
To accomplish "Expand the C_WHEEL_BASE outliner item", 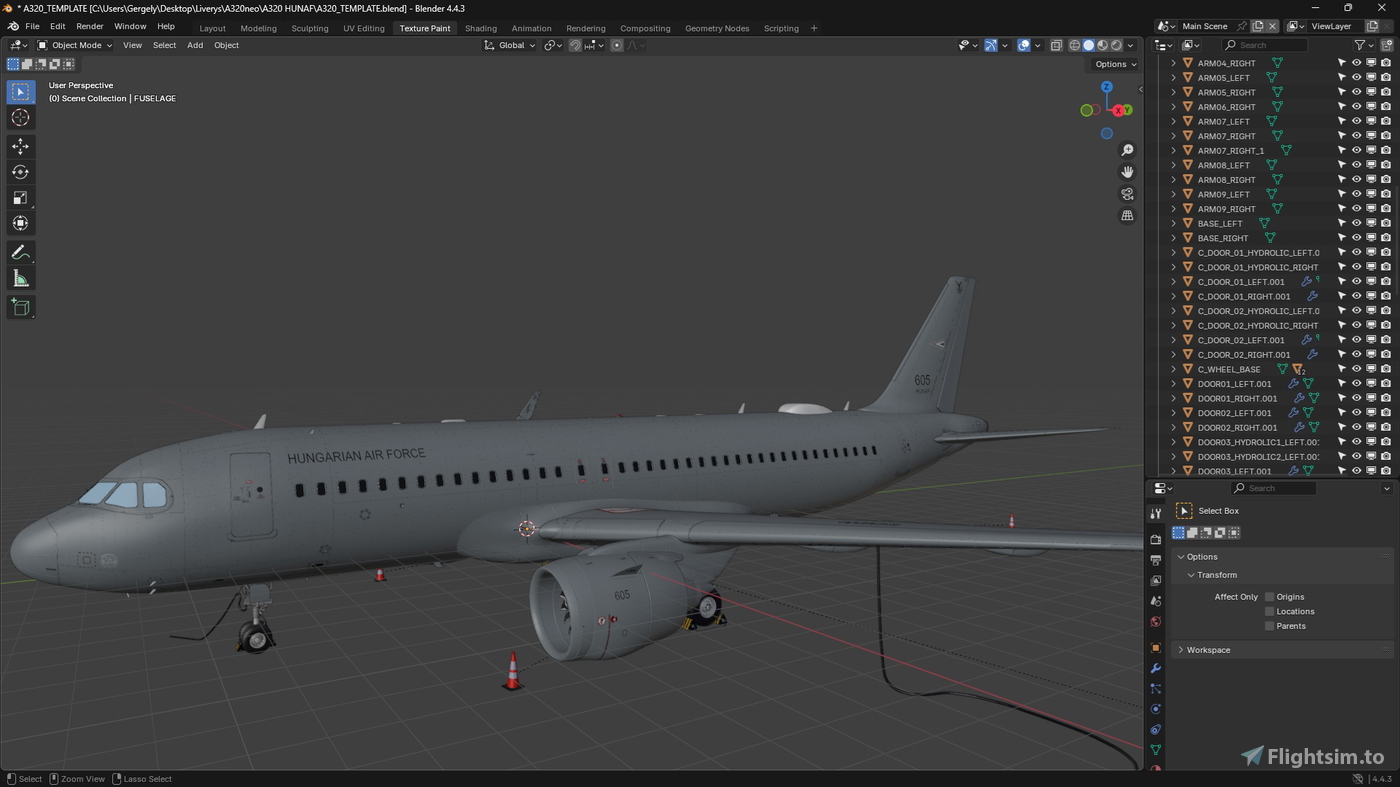I will tap(1172, 369).
